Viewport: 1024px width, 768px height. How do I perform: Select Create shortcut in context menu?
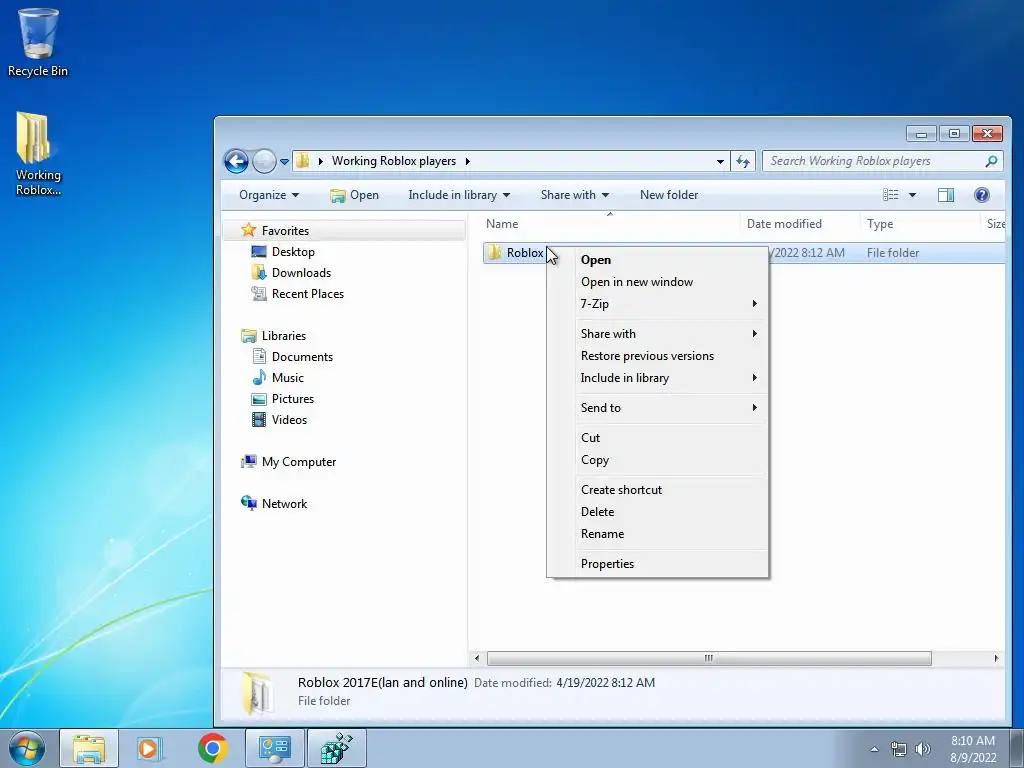(658, 490)
